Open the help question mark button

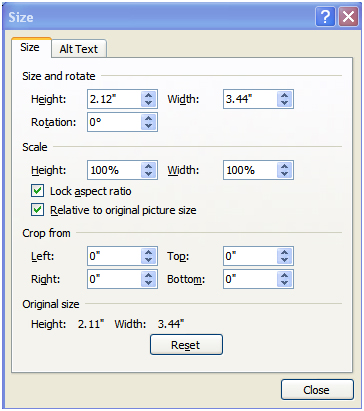[x=325, y=16]
